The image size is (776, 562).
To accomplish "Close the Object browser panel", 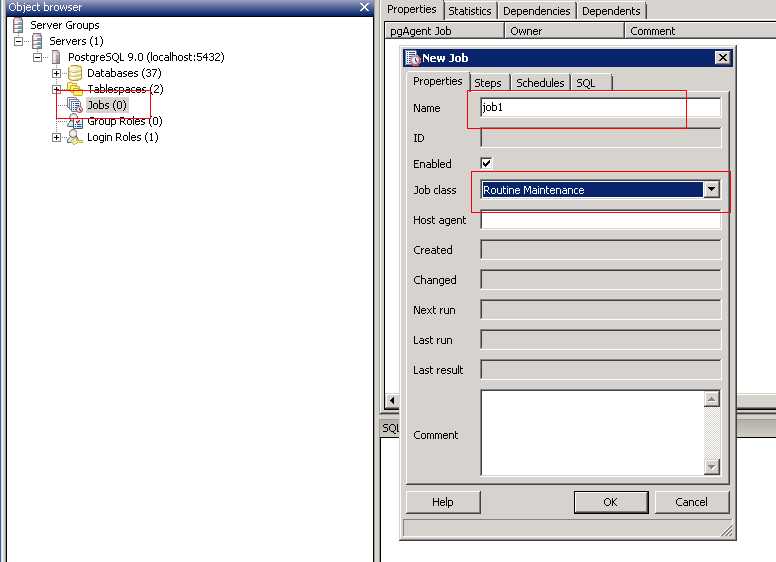I will 365,7.
